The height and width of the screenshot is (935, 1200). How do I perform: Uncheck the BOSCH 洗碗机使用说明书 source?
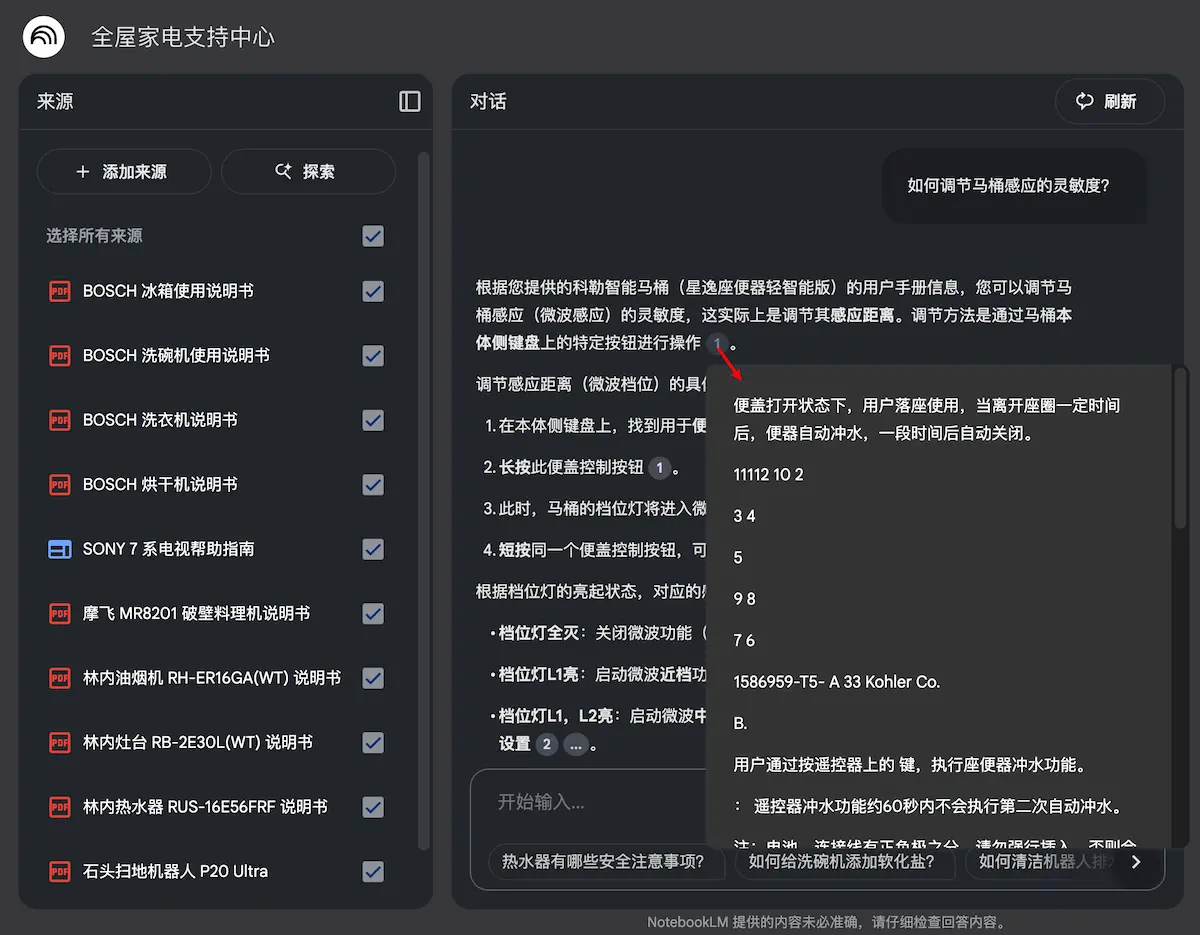coord(373,355)
